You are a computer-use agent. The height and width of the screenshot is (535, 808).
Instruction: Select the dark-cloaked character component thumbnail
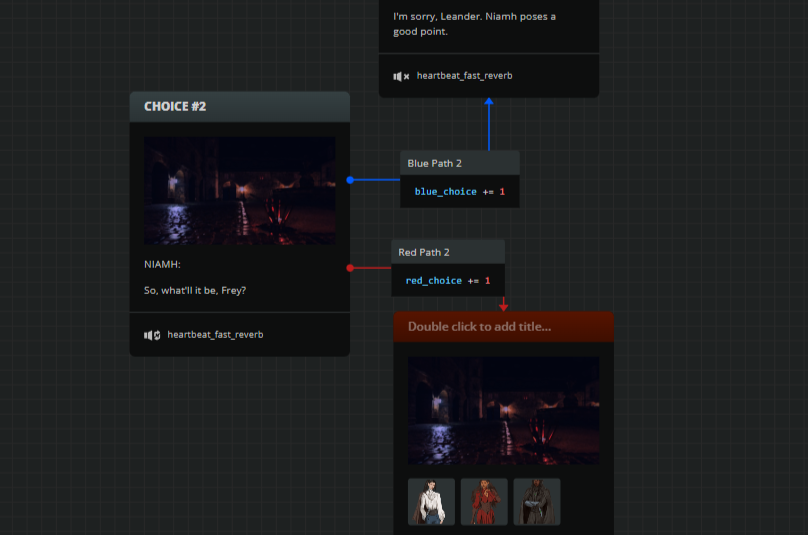[x=537, y=502]
